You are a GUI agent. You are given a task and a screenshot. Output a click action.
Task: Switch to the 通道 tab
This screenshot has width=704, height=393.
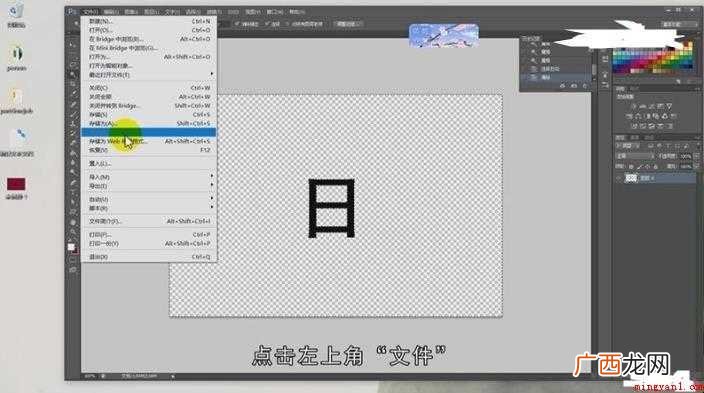[634, 137]
